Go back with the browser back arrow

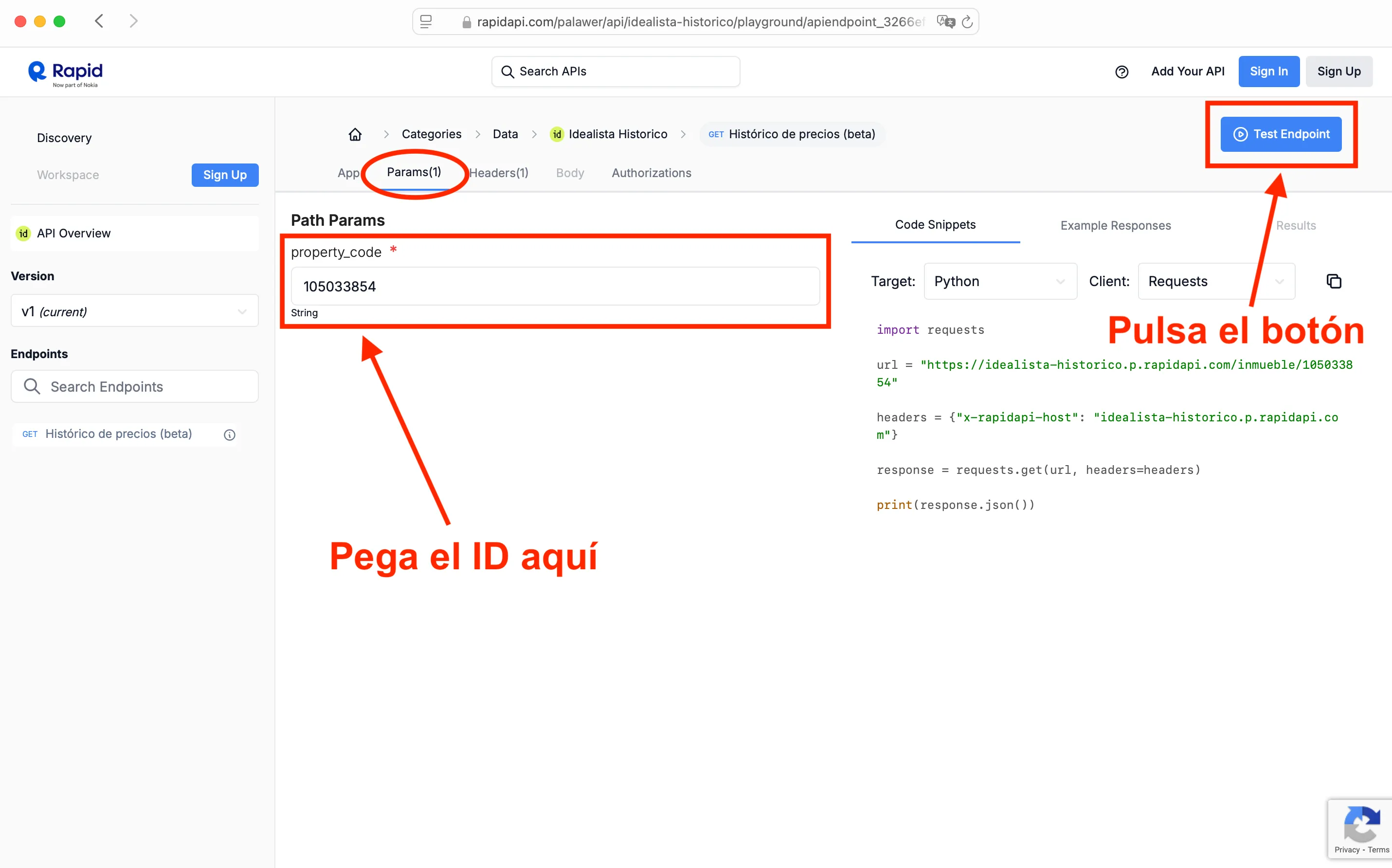99,21
